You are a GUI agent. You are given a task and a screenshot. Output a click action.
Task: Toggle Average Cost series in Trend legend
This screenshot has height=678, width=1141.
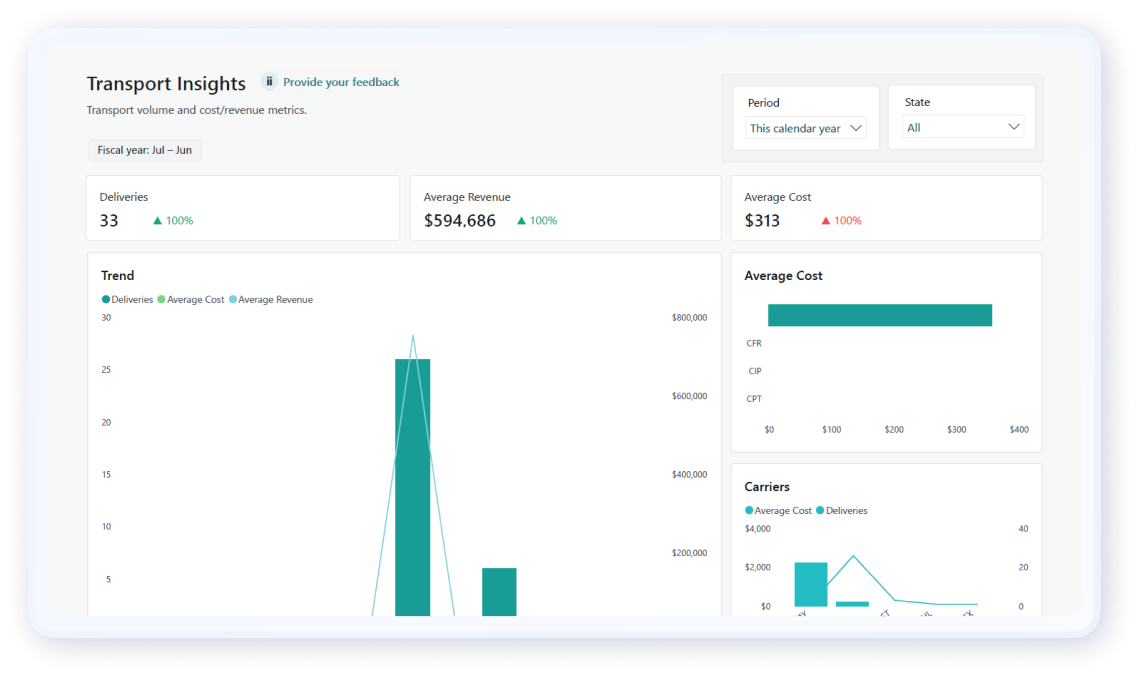195,300
